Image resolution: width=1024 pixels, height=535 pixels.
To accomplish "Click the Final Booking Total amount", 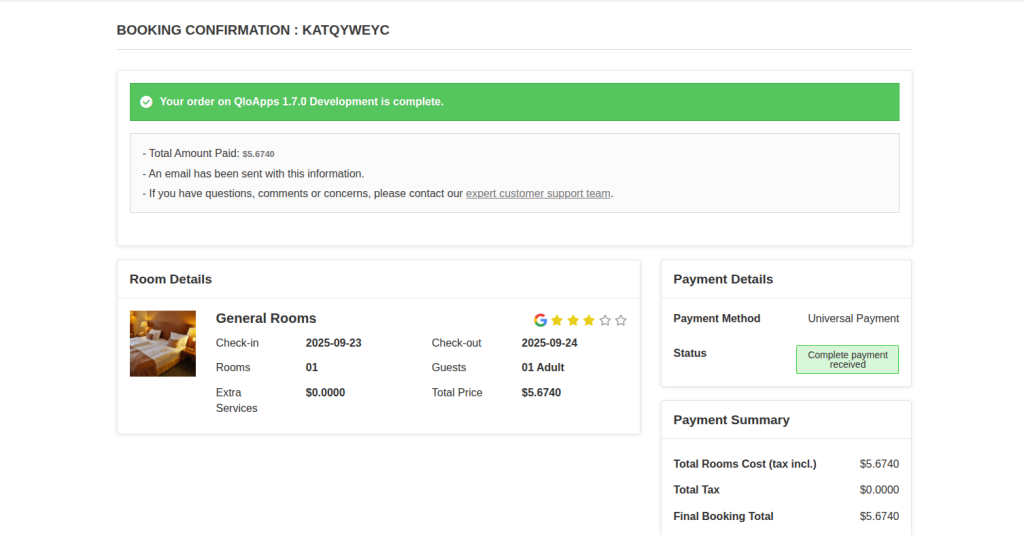I will tap(879, 516).
